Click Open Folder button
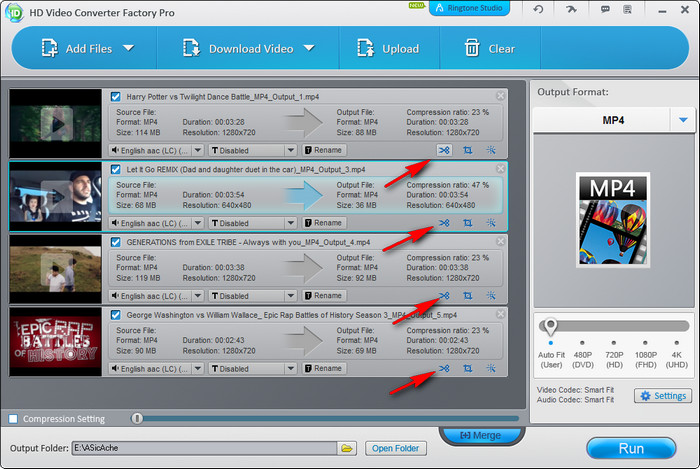Screen dimensions: 700x469 tap(396, 448)
